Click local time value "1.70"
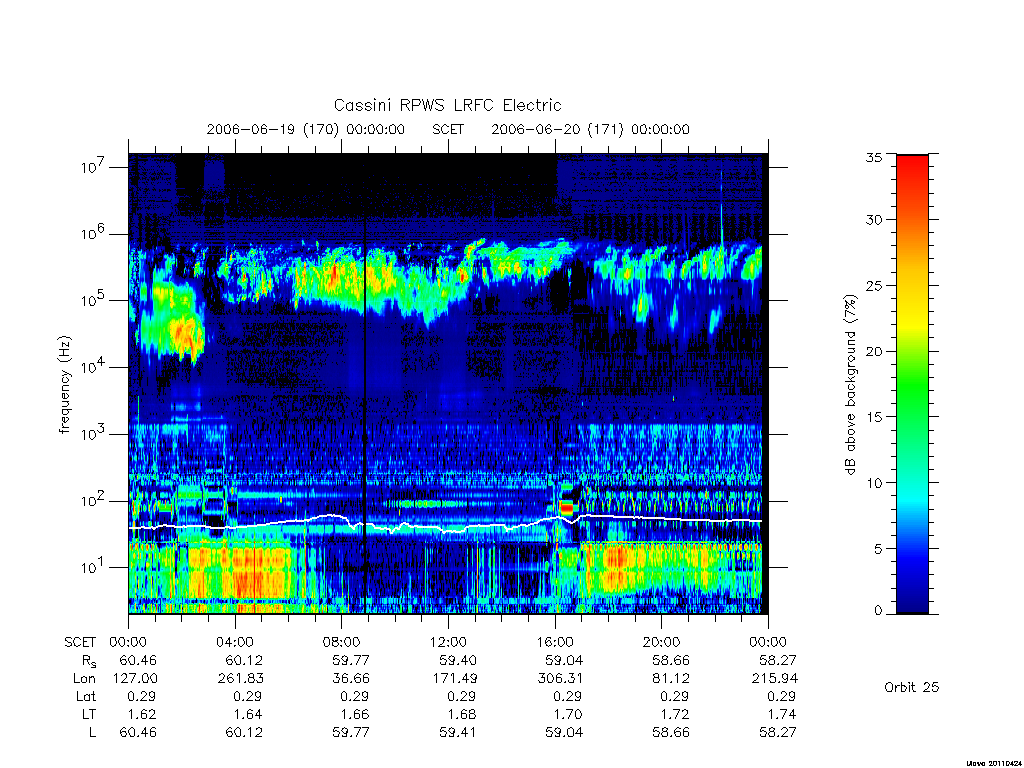 point(568,714)
